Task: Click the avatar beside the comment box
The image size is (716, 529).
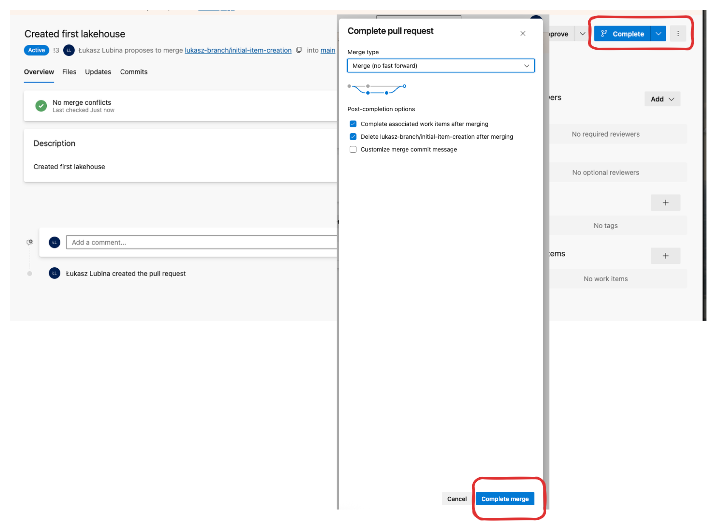Action: (x=55, y=242)
